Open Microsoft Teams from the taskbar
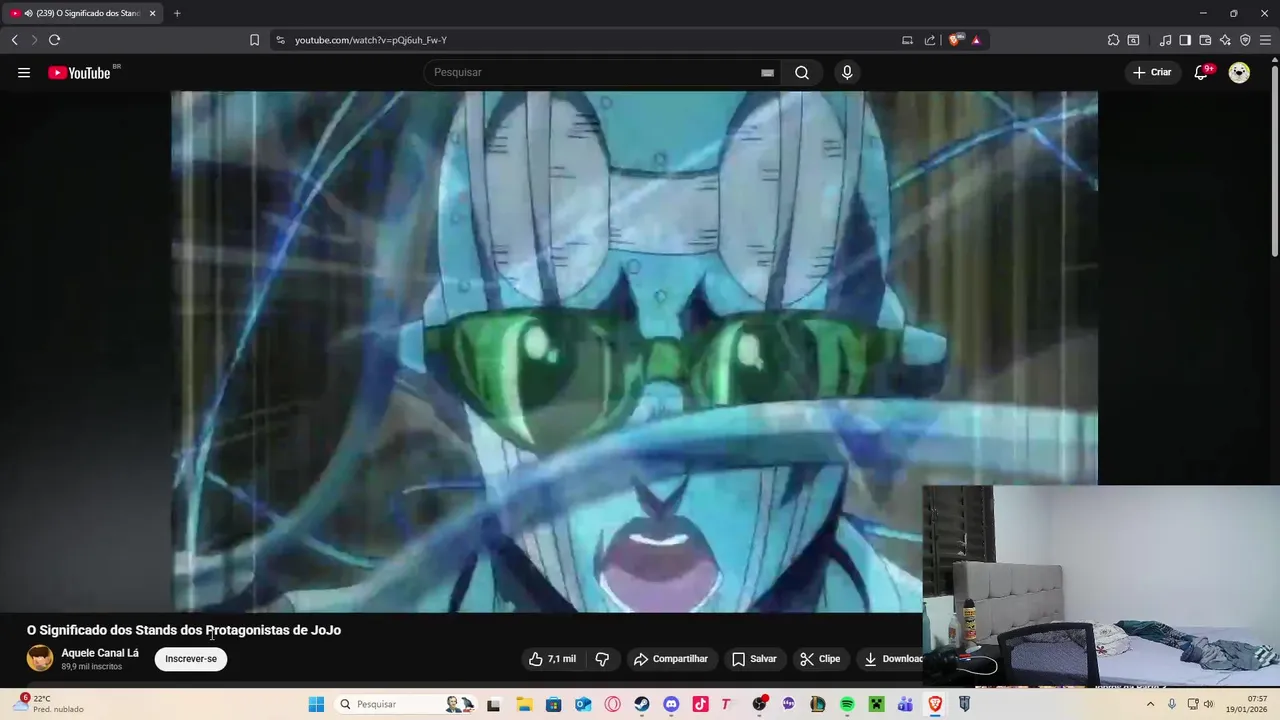 coord(905,704)
